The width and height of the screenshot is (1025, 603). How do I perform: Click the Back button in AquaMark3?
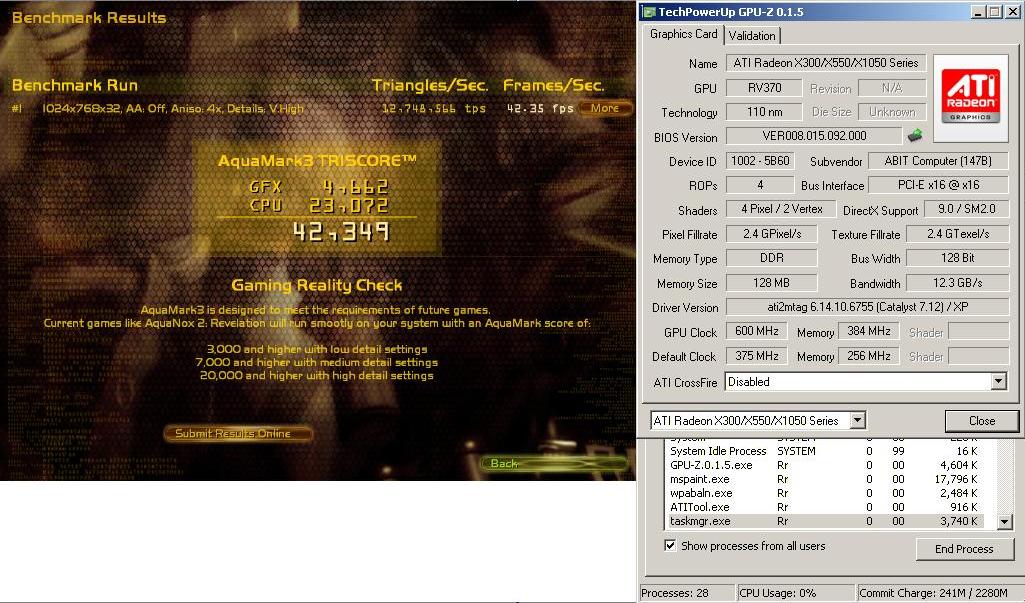tap(554, 463)
